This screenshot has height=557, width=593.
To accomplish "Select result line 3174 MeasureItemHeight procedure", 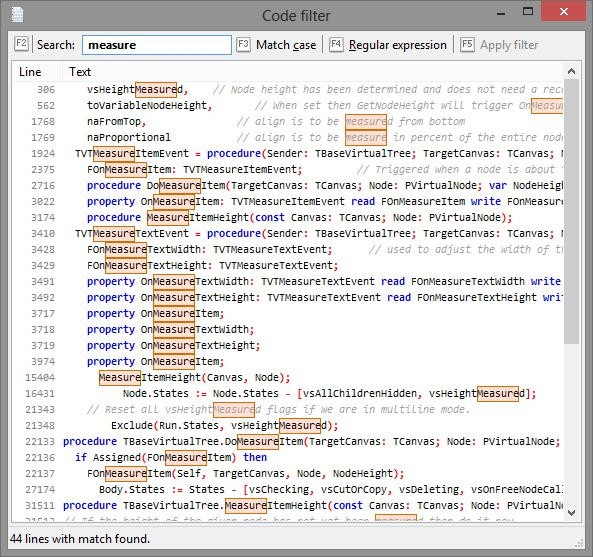I will point(287,217).
